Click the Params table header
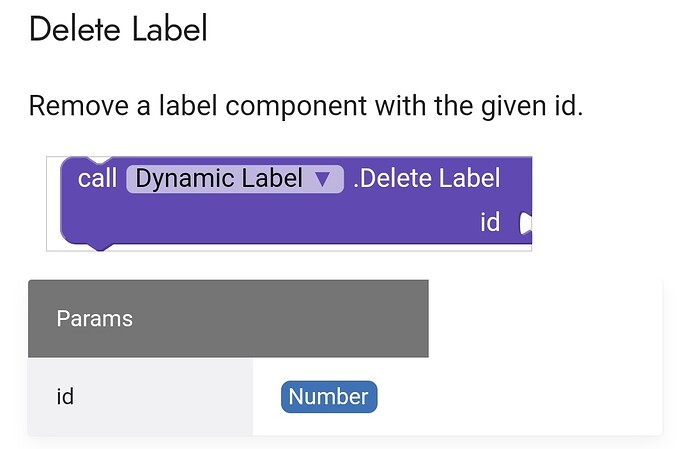The height and width of the screenshot is (449, 690). [x=95, y=318]
